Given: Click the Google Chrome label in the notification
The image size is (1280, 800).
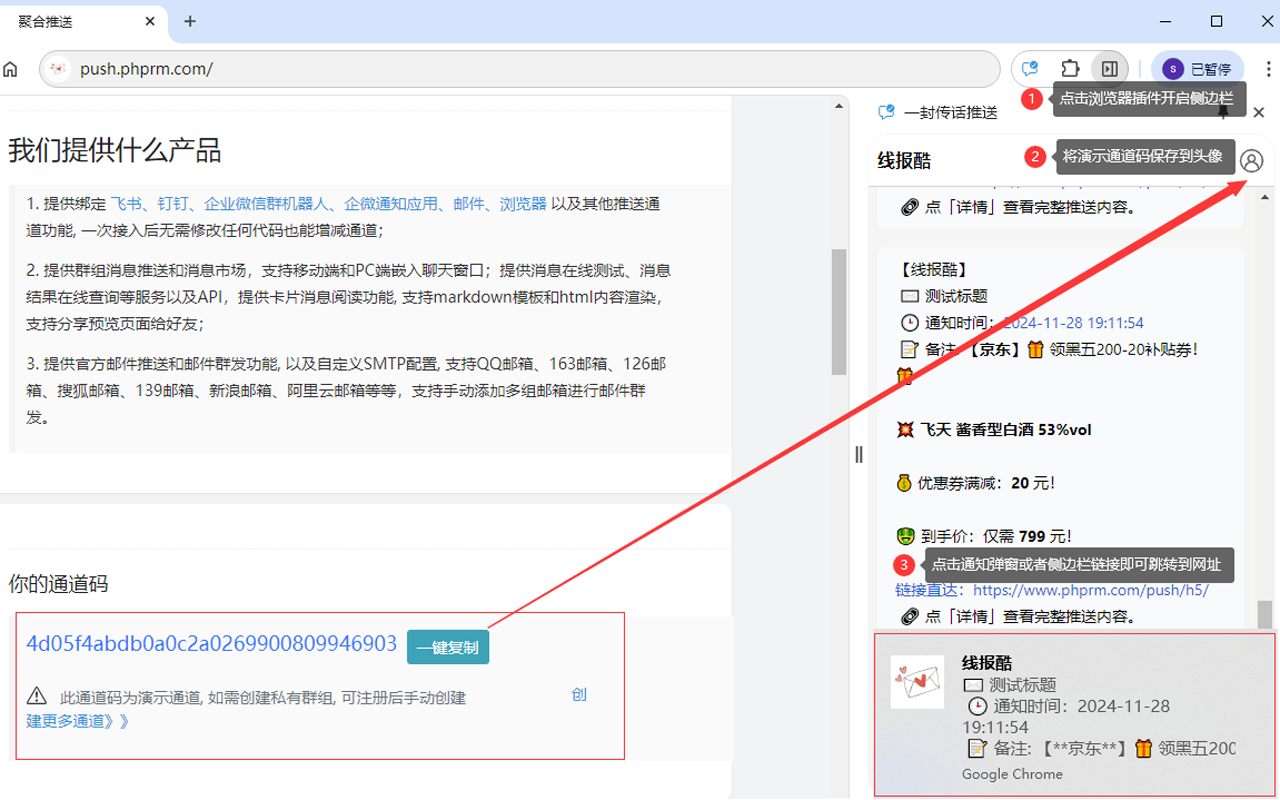Looking at the screenshot, I should coord(1012,774).
